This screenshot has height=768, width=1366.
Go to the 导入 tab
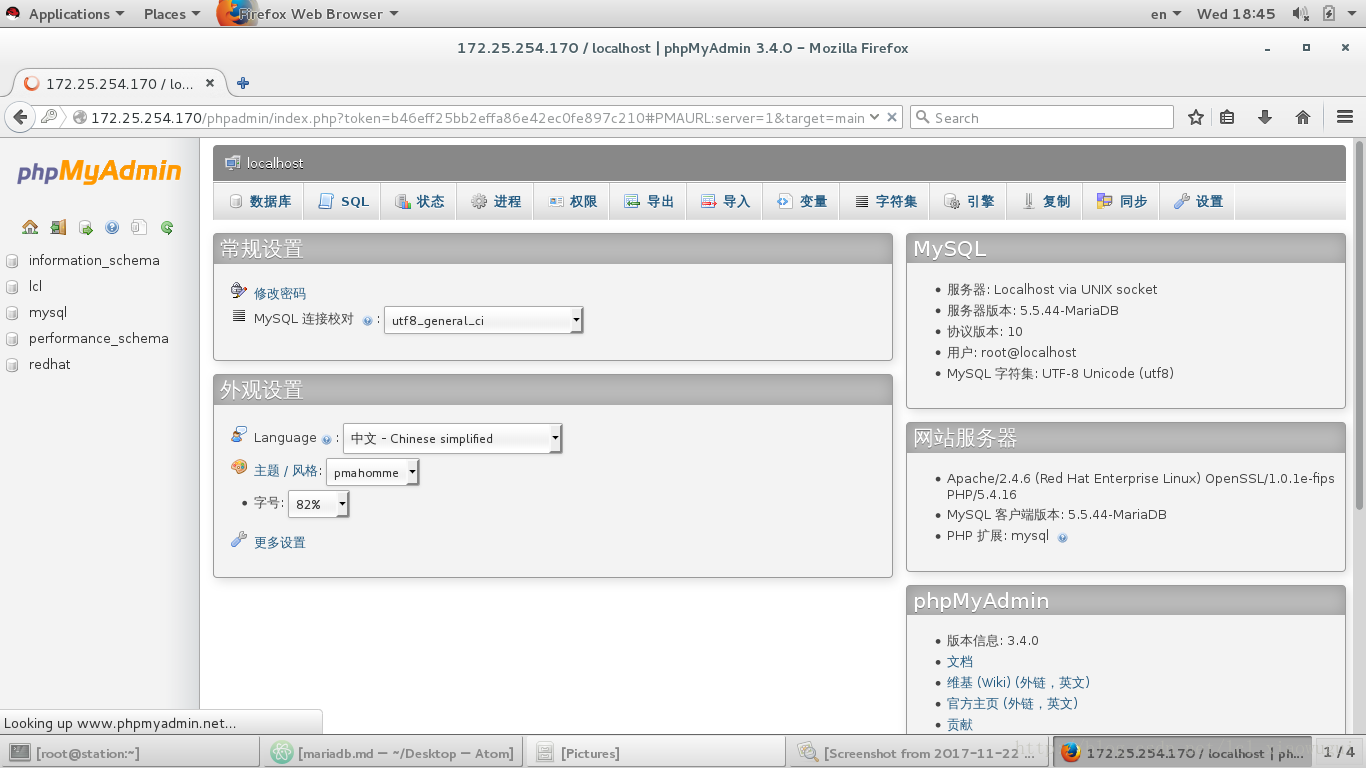725,201
